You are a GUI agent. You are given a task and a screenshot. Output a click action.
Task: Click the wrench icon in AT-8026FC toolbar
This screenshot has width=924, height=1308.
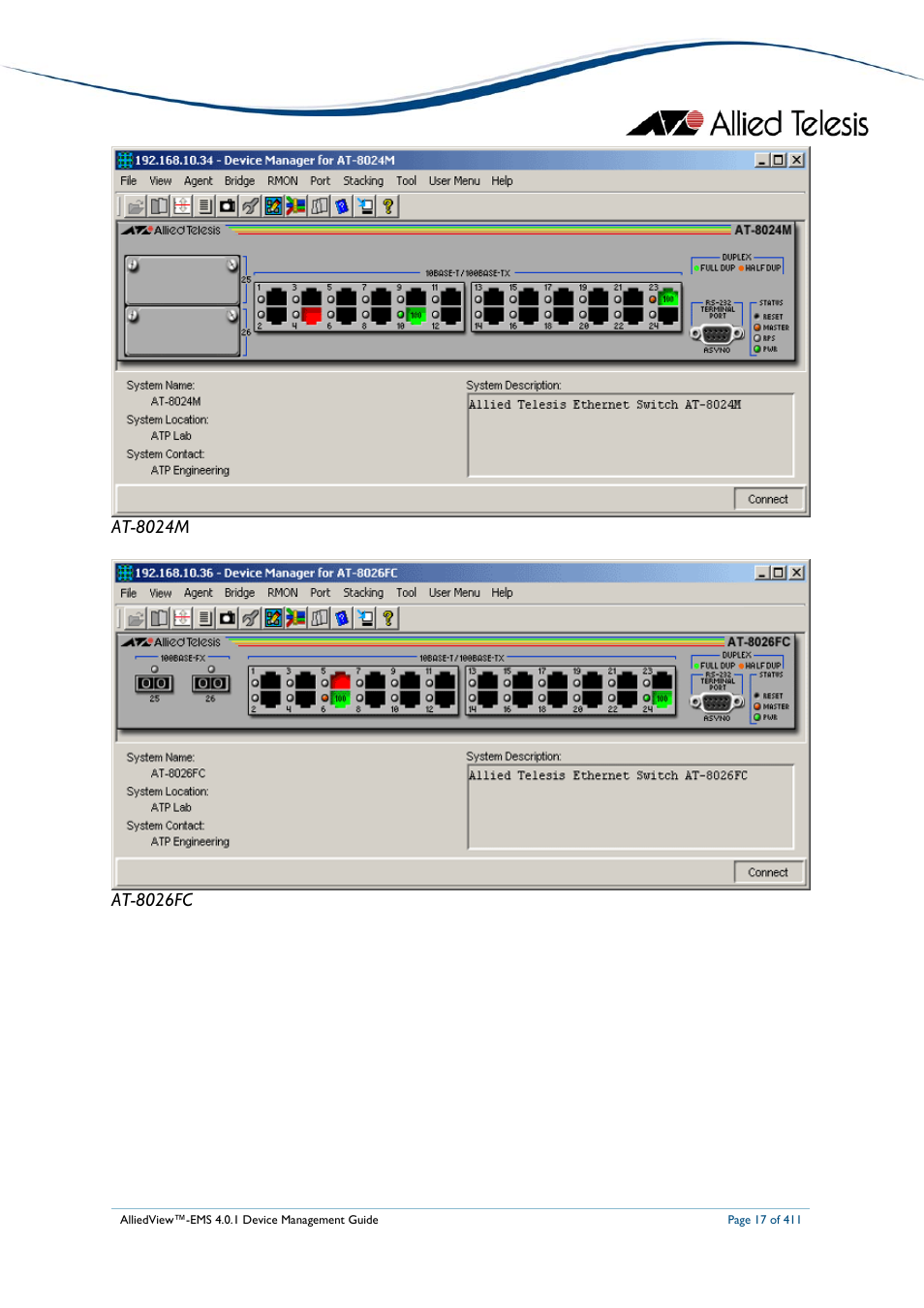pyautogui.click(x=251, y=618)
